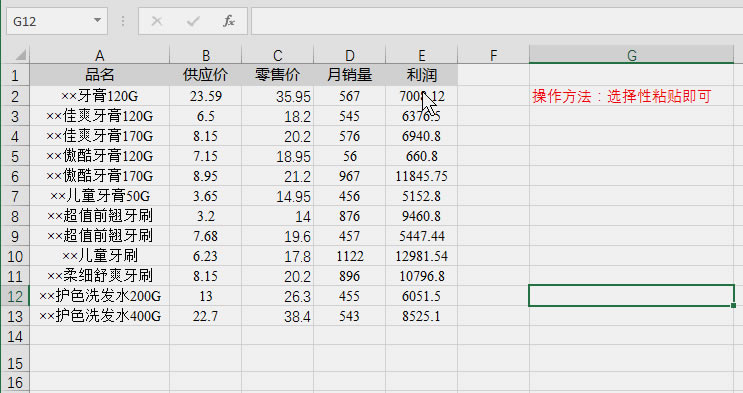Viewport: 743px width, 393px height.
Task: Select cell ××佳爽牙膏120G
Action: [x=100, y=116]
